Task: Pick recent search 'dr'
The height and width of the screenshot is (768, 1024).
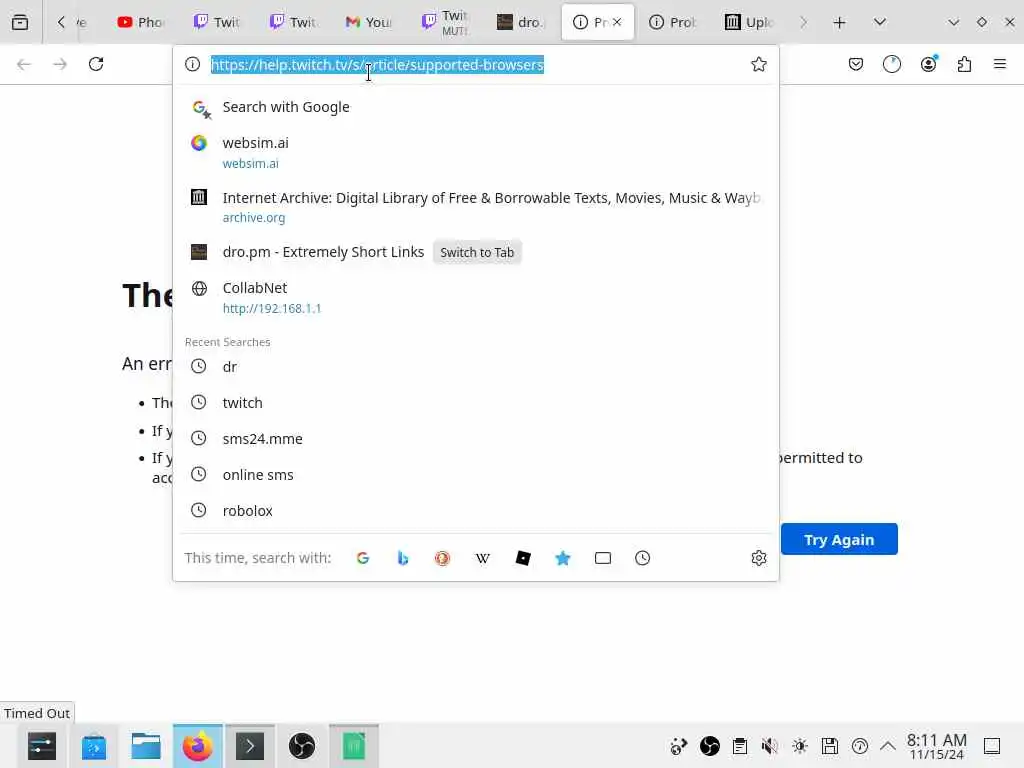Action: tap(475, 366)
